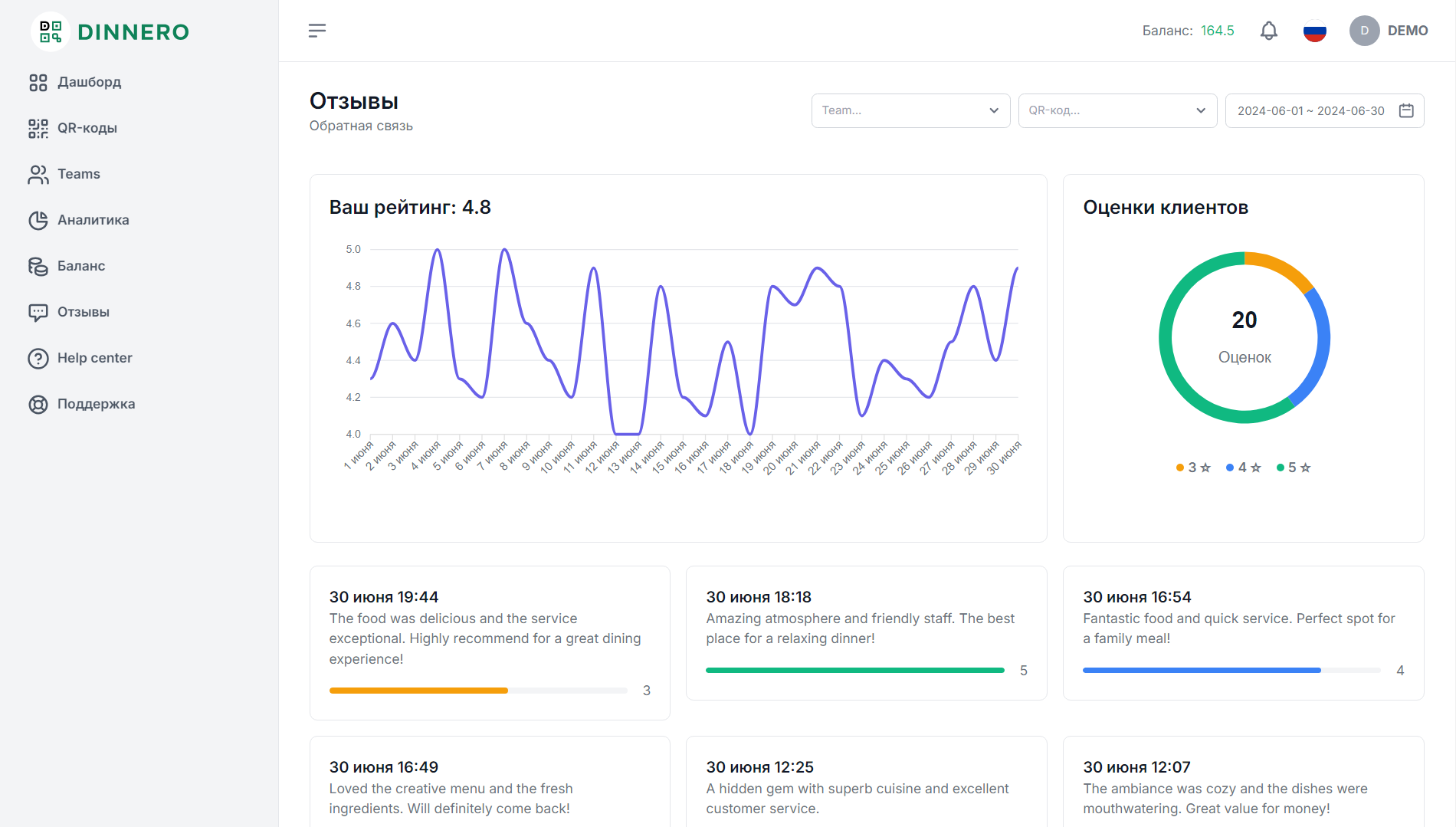The image size is (1456, 827).
Task: Click the green rating bar of 18:18 review
Action: (855, 671)
